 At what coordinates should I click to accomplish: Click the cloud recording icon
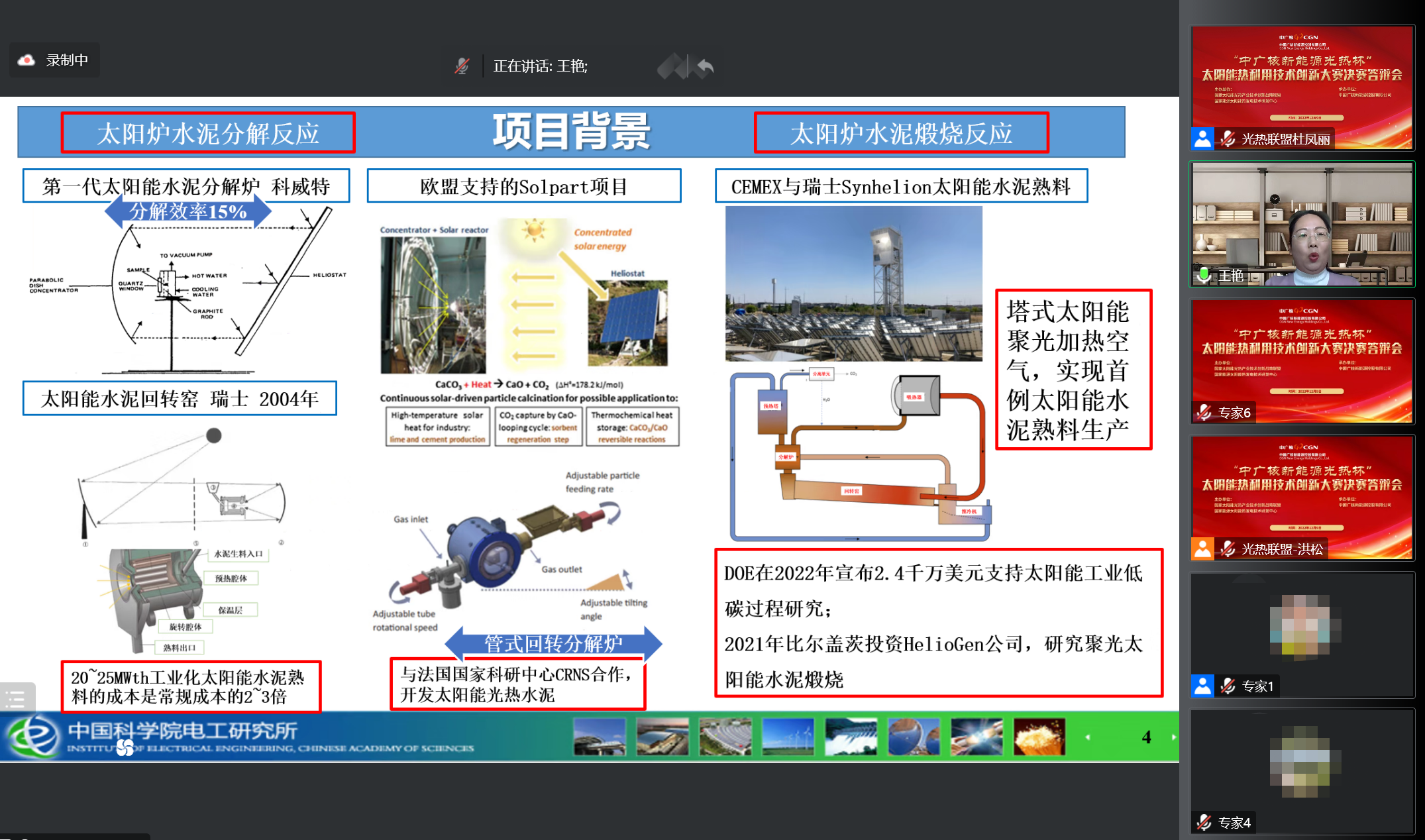coord(26,60)
